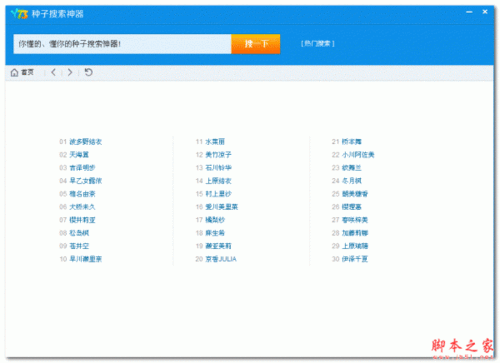The height and width of the screenshot is (363, 500).
Task: Open the [热门搜索] link
Action: point(318,44)
